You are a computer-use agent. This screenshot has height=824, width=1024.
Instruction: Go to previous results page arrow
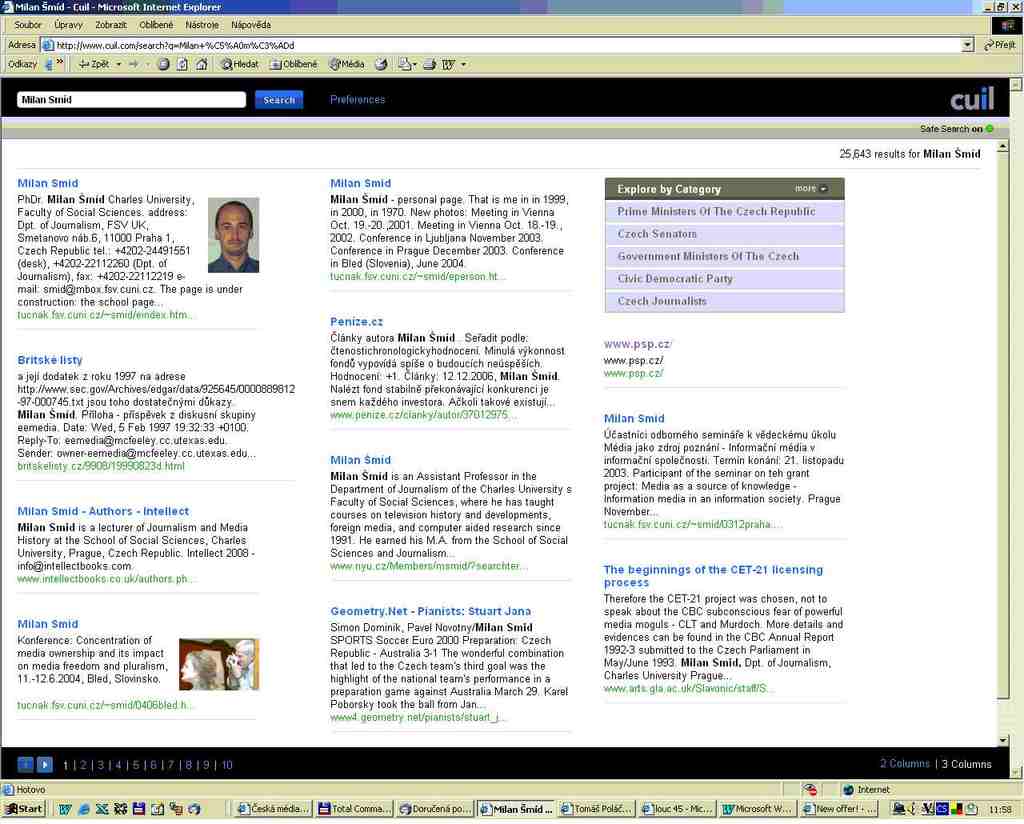[25, 764]
